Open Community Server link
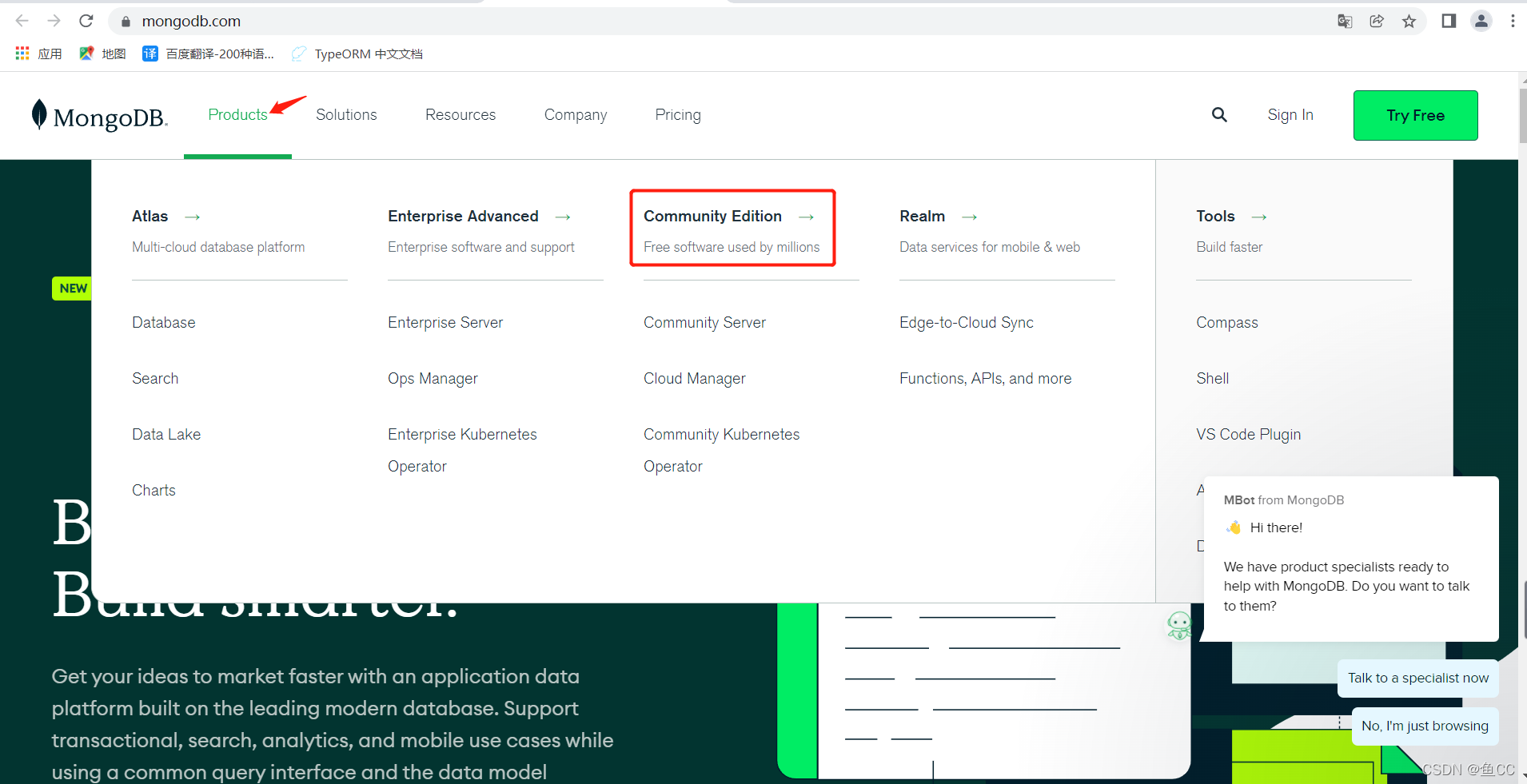 pos(704,323)
